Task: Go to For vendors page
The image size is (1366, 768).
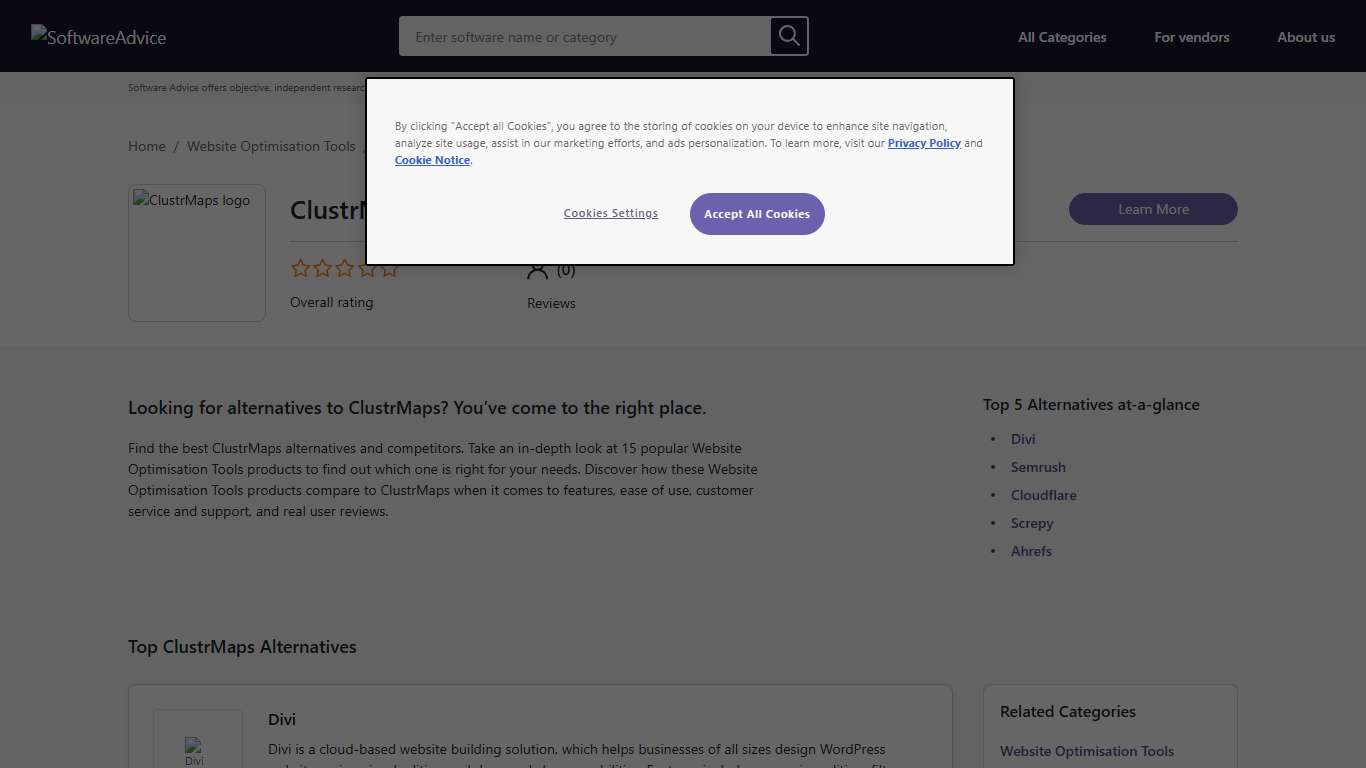Action: click(1191, 37)
